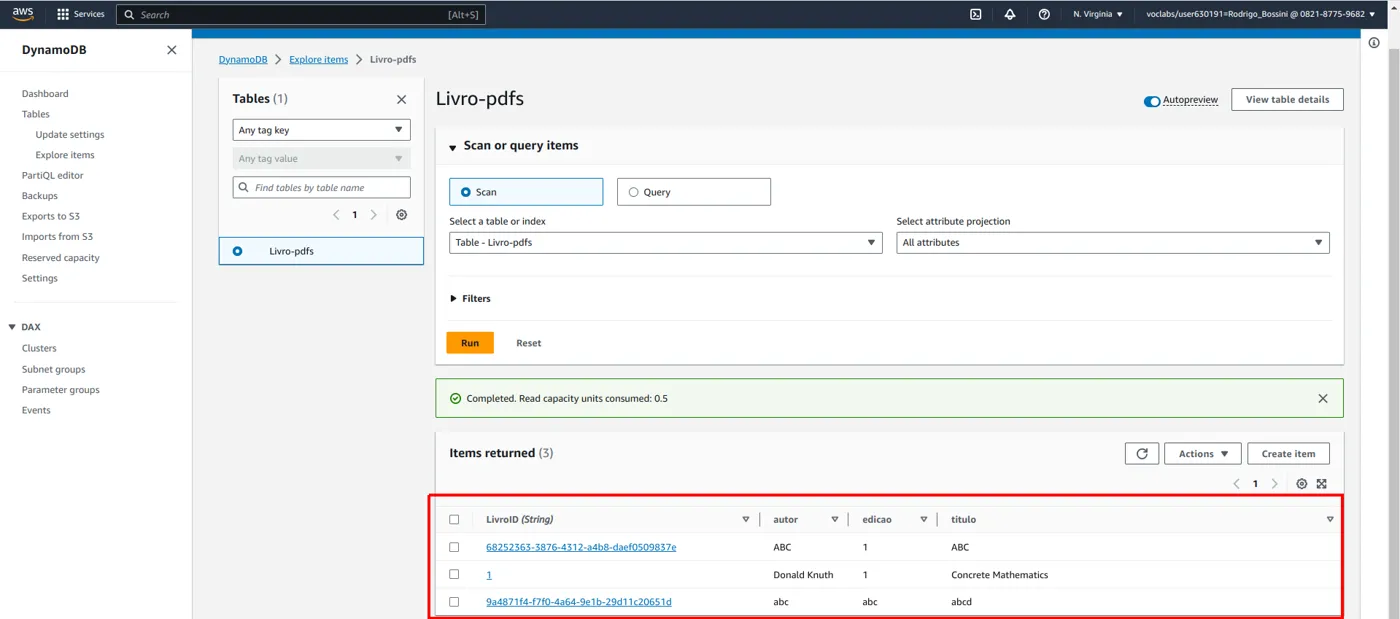The height and width of the screenshot is (619, 1400).
Task: Open the attribute projection dropdown
Action: click(1113, 243)
